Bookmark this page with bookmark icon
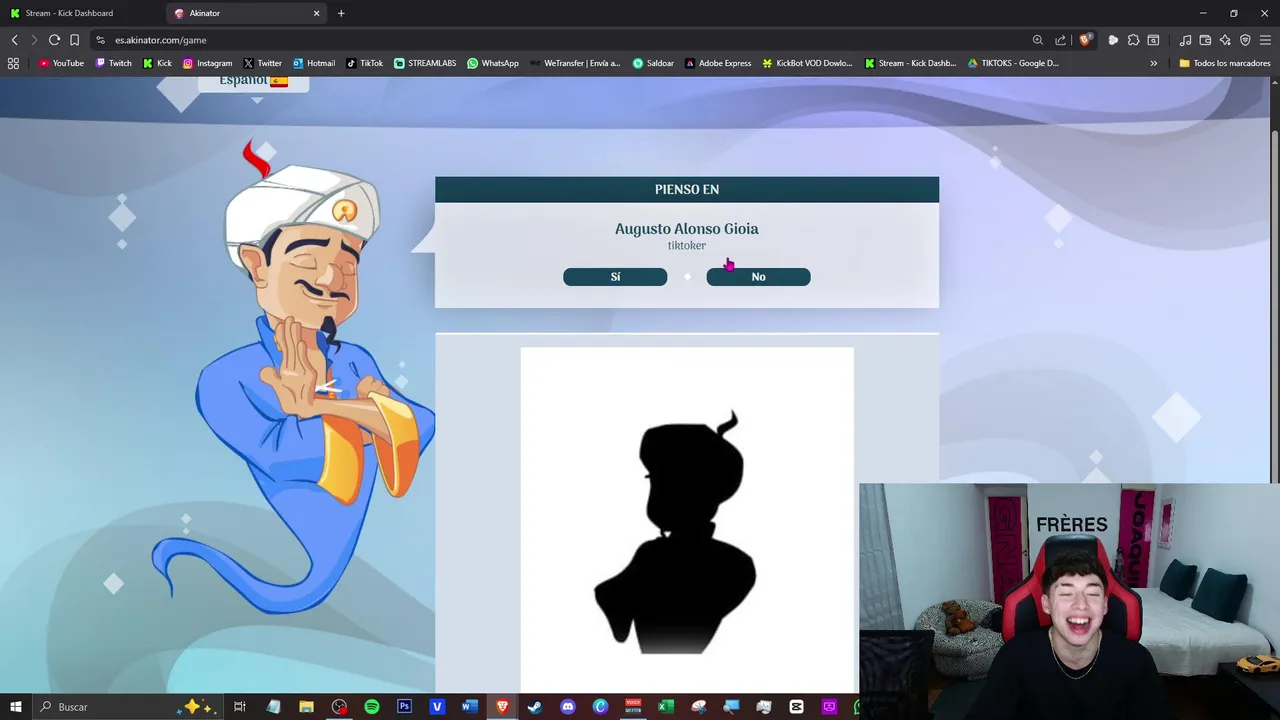1280x720 pixels. [74, 40]
